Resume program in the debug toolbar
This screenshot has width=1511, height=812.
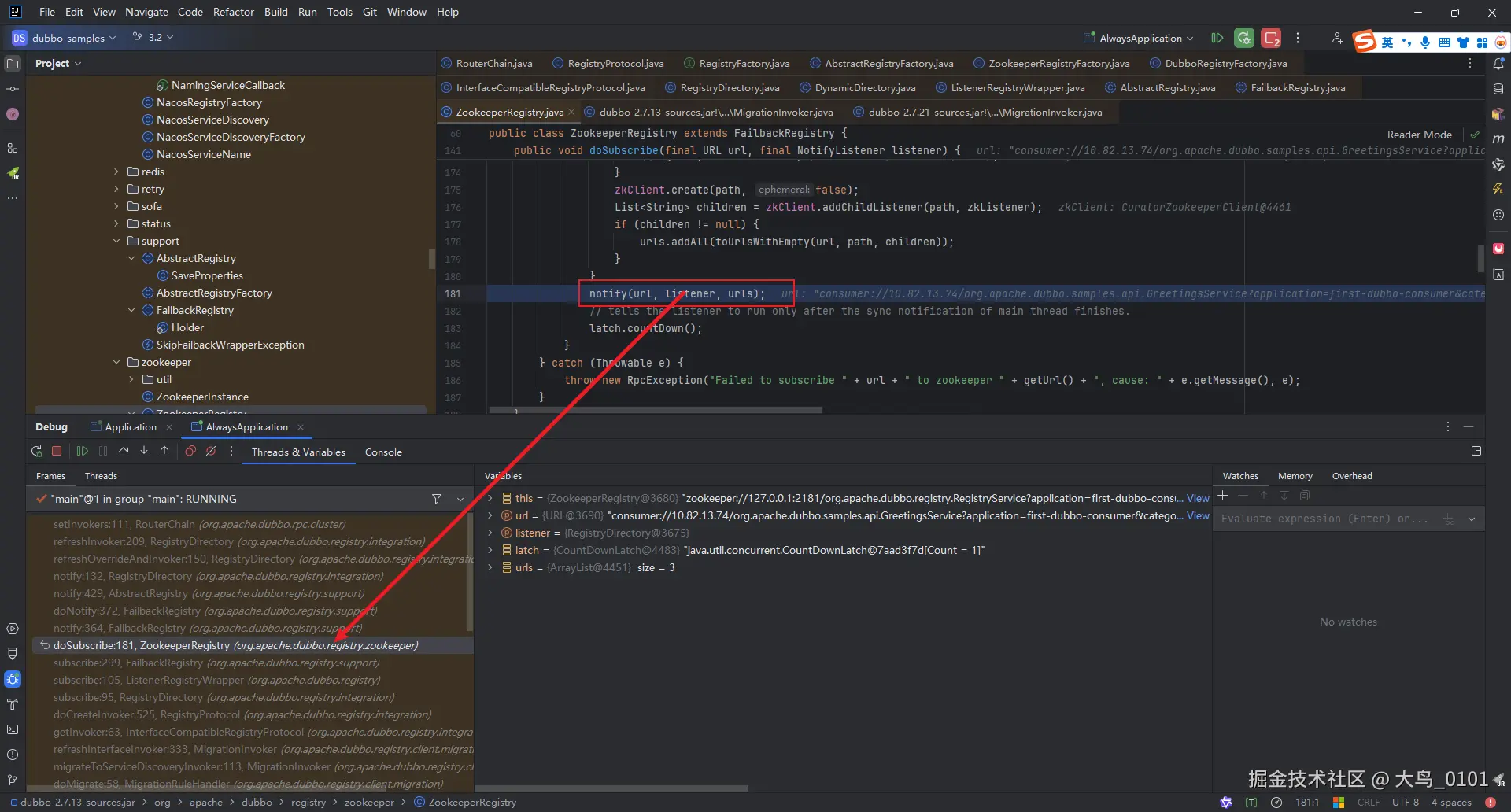click(82, 452)
